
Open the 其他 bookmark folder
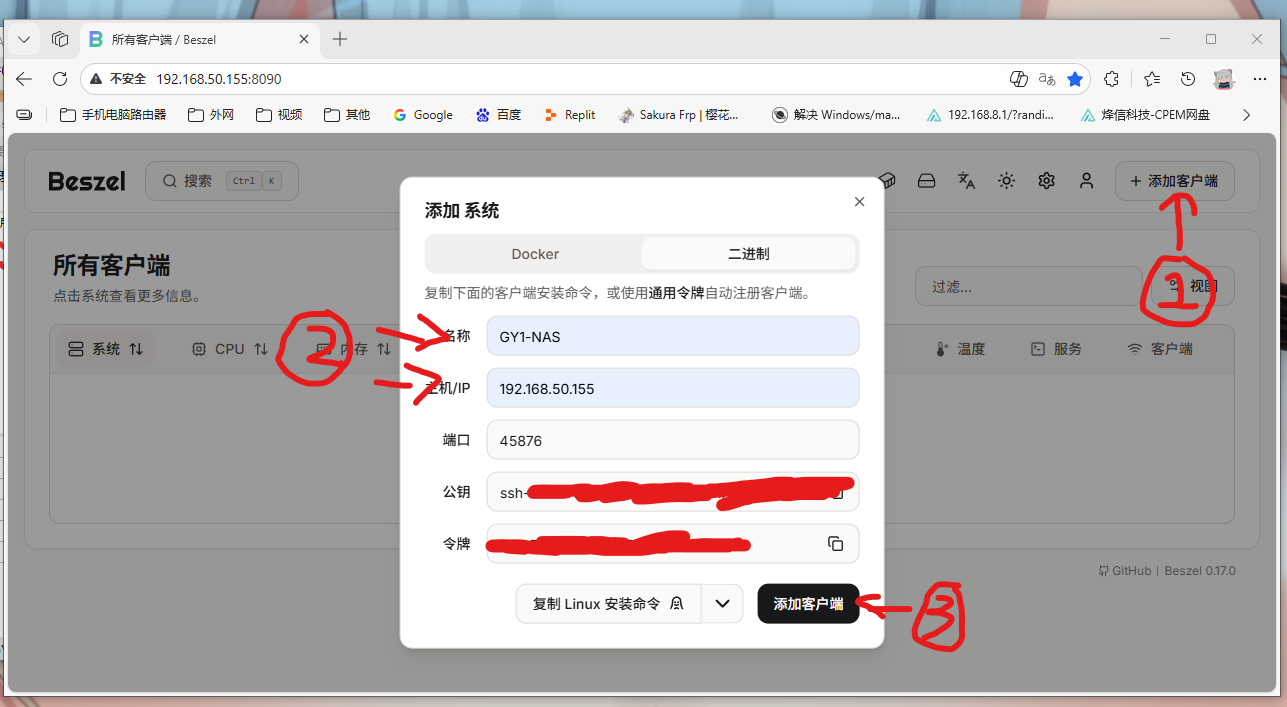[x=347, y=115]
